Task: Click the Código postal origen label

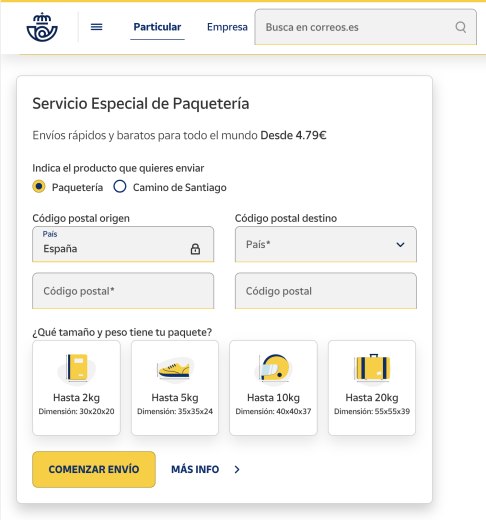Action: pos(81,218)
